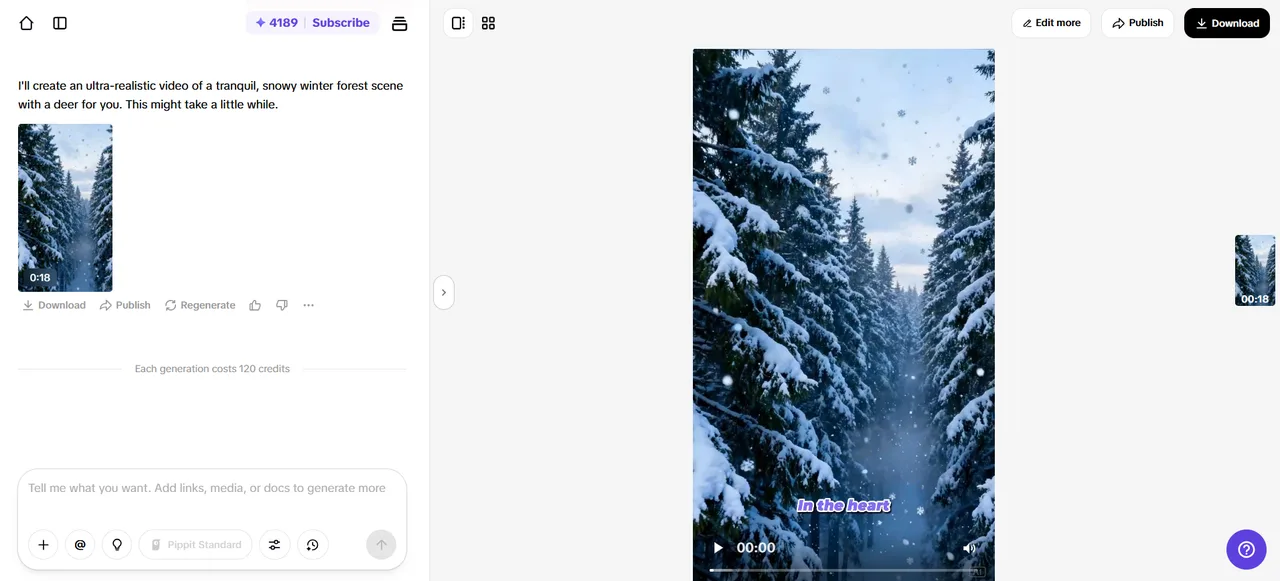Click the 00:00 video timestamp
Image resolution: width=1280 pixels, height=581 pixels.
(x=756, y=548)
